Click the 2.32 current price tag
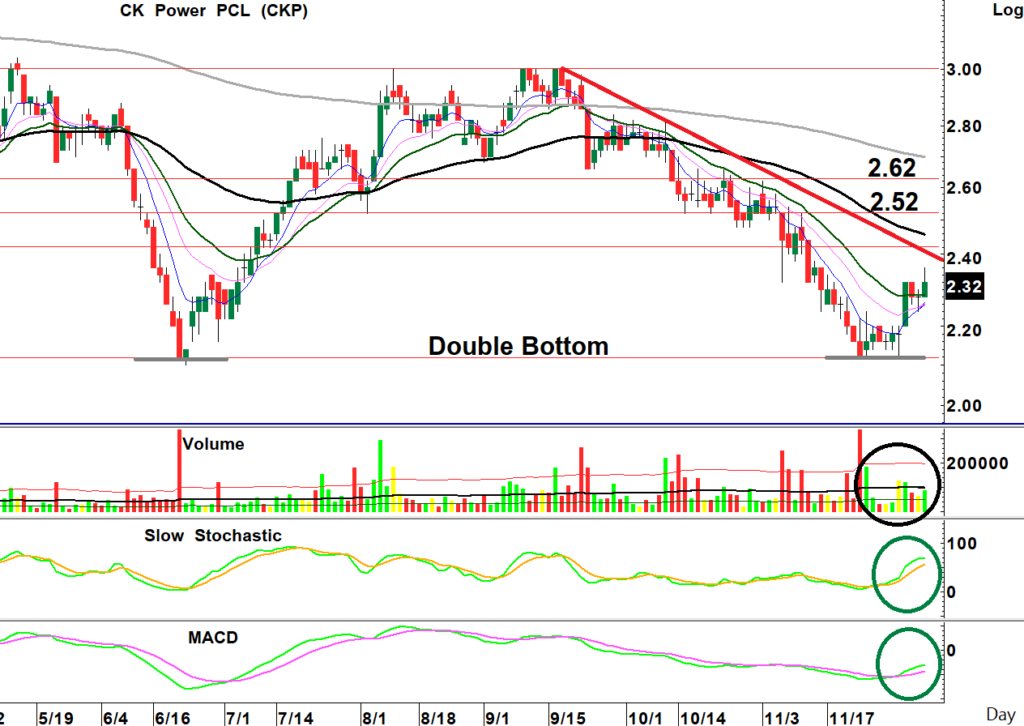 point(964,287)
